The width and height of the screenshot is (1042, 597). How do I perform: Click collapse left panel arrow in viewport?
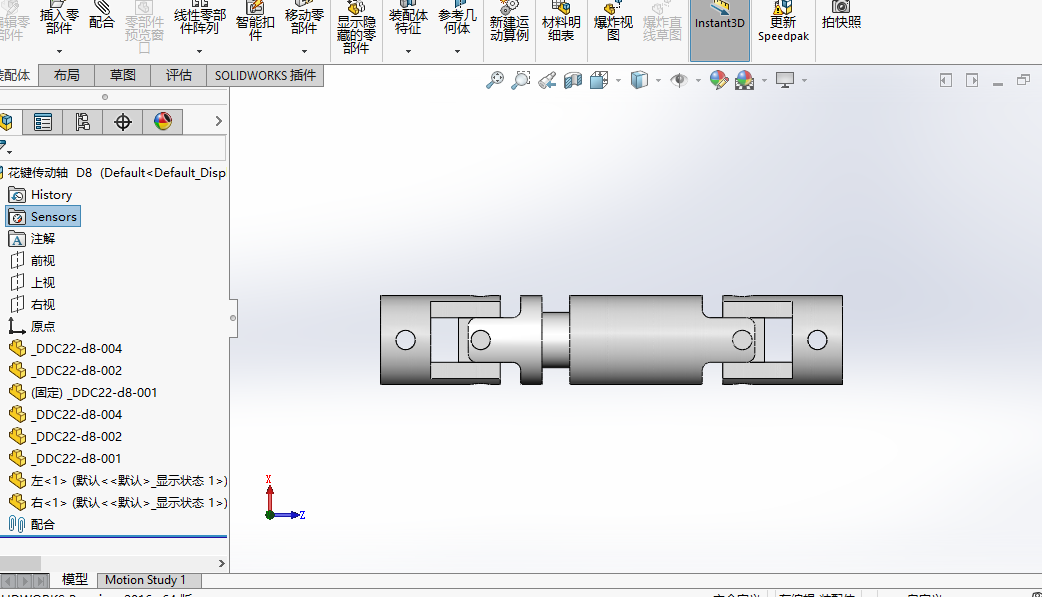[x=946, y=80]
